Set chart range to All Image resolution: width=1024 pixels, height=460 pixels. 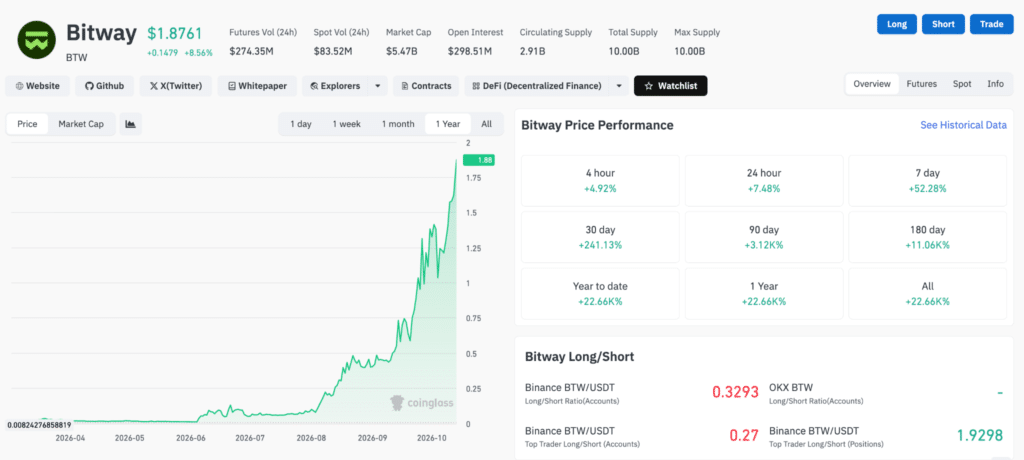click(x=487, y=124)
